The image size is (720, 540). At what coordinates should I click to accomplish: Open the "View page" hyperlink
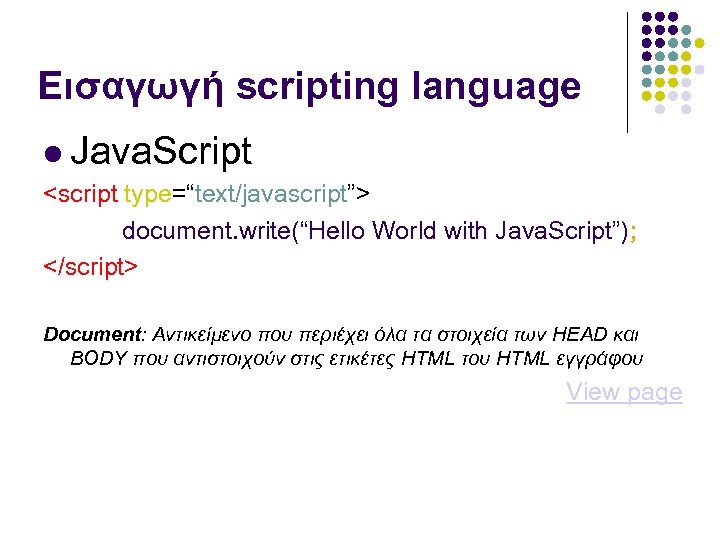[624, 393]
